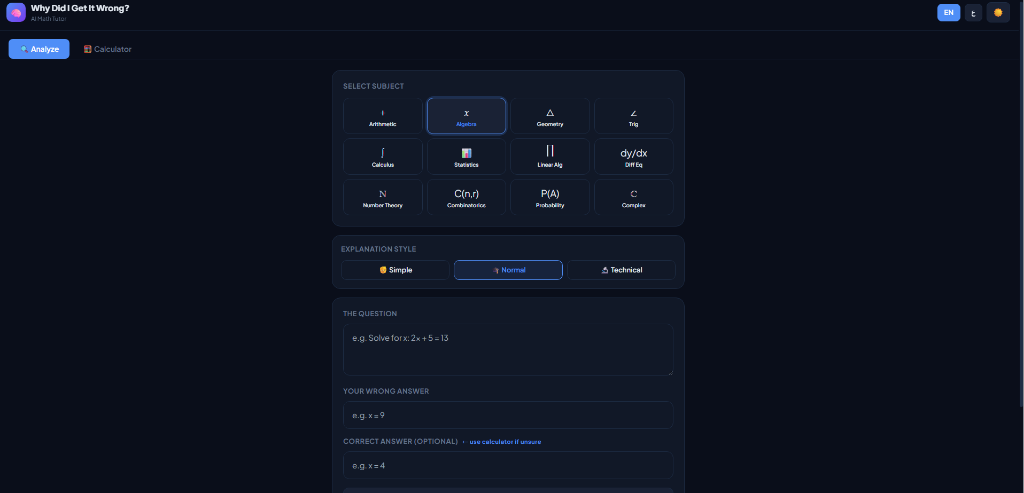This screenshot has width=1024, height=493.
Task: Click into The Question text area
Action: point(508,350)
